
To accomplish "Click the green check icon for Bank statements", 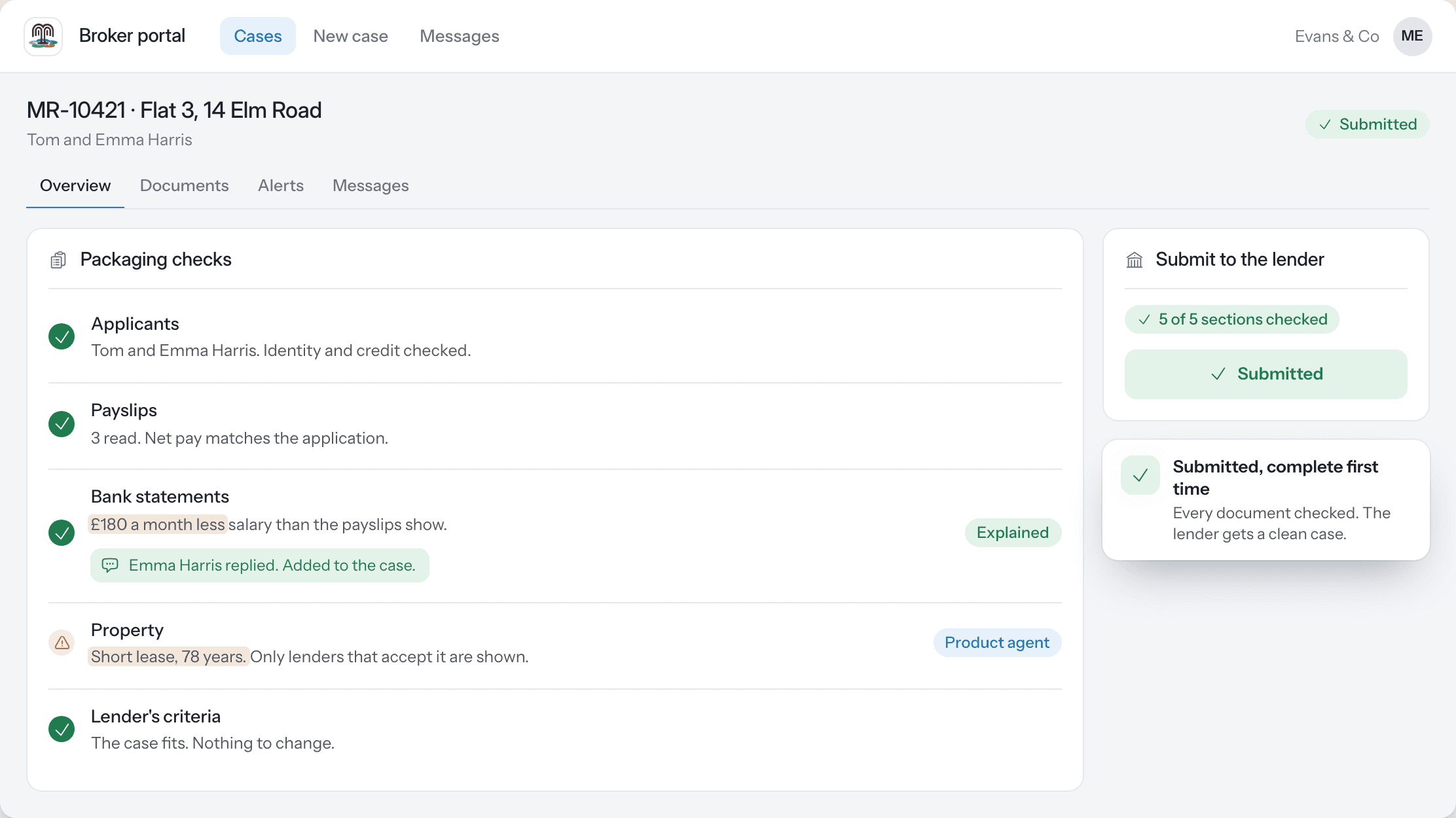I will click(x=62, y=533).
